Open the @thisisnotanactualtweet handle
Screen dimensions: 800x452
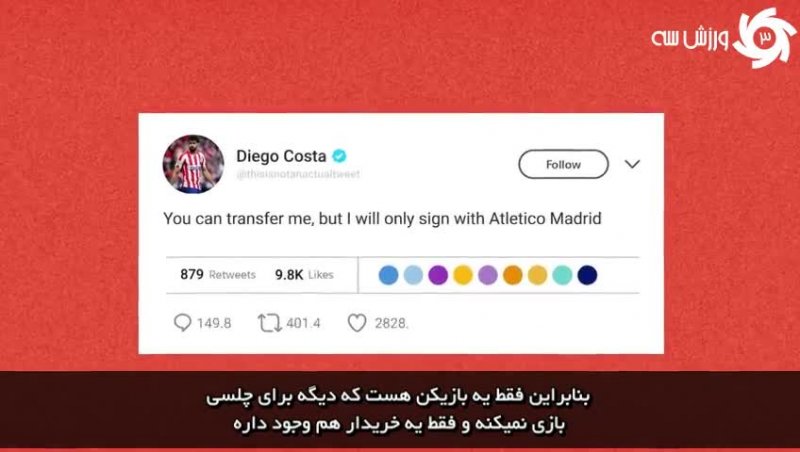pos(298,174)
